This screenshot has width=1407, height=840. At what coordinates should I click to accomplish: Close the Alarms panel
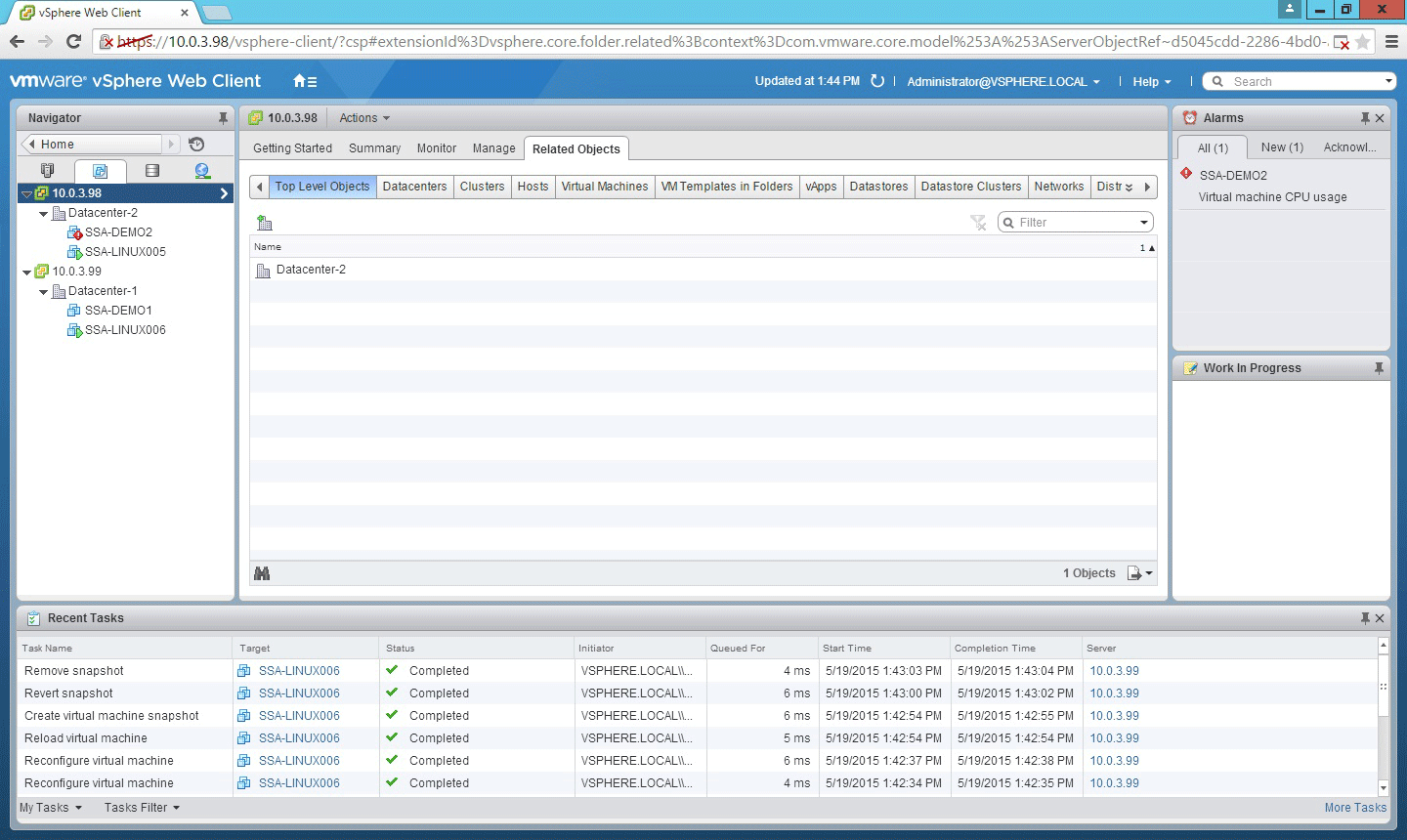tap(1380, 118)
